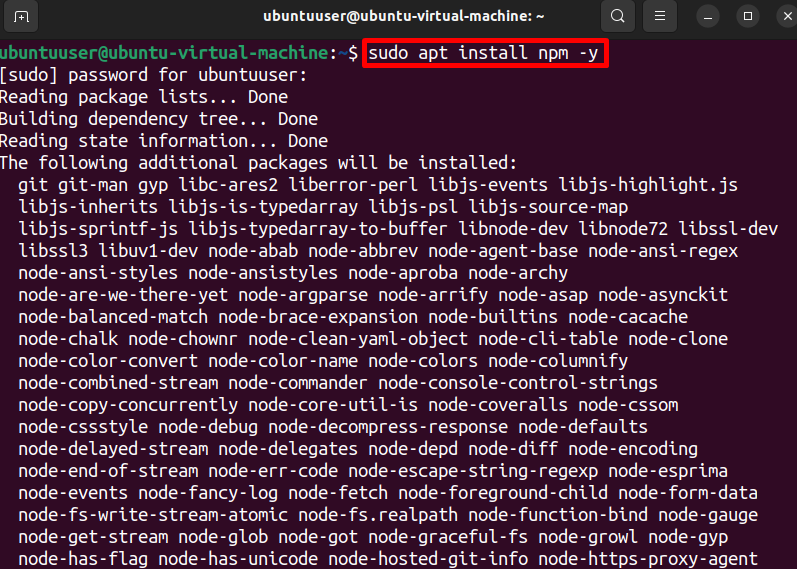Screen dimensions: 797x569
Task: Open the terminal search
Action: [618, 16]
